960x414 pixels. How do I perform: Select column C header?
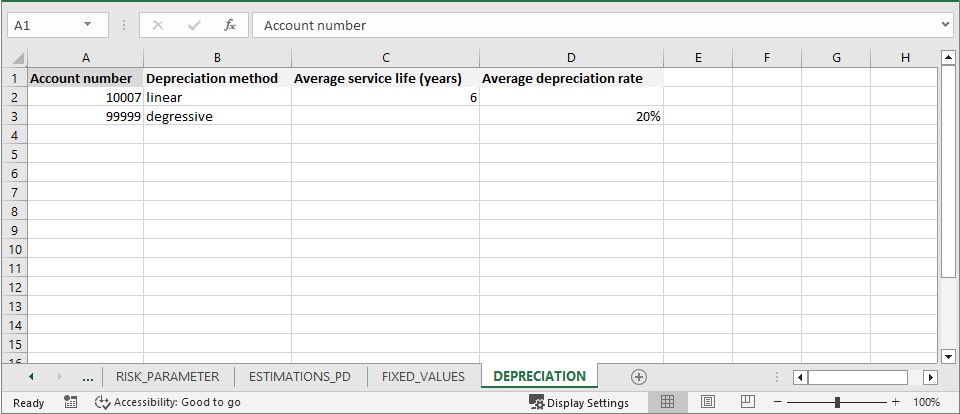click(x=386, y=58)
